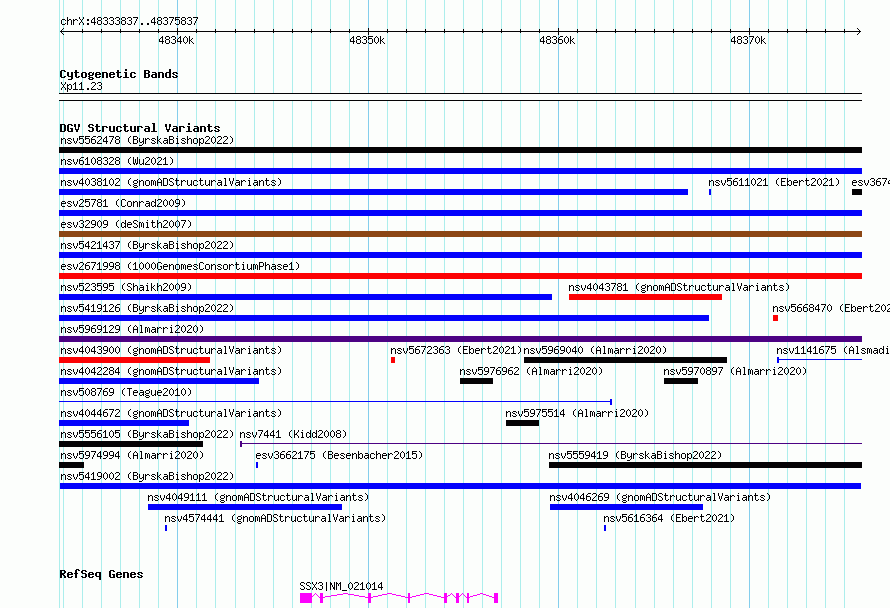Select the nsv4043900 gnomADStructuralVariants label
Image resolution: width=890 pixels, height=608 pixels.
[171, 350]
